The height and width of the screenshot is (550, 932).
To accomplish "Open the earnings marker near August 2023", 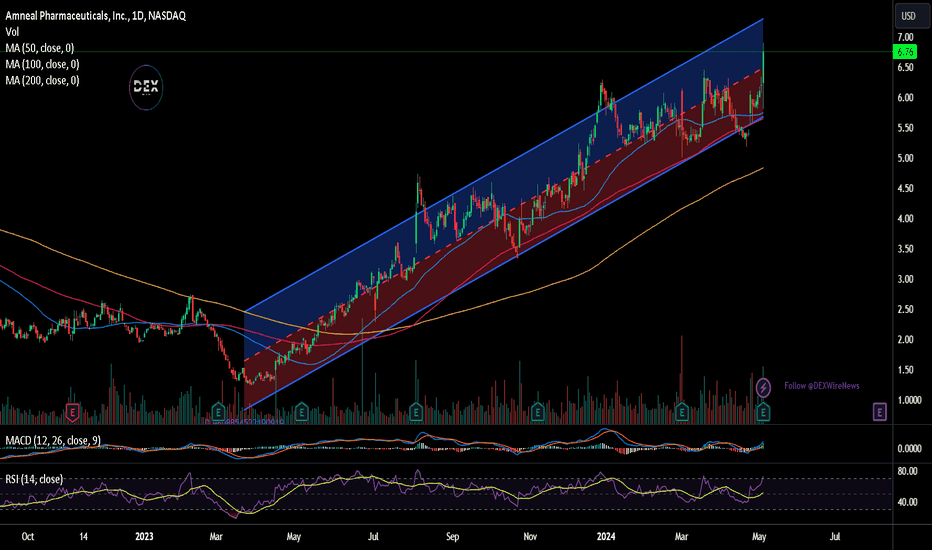I will [x=415, y=411].
